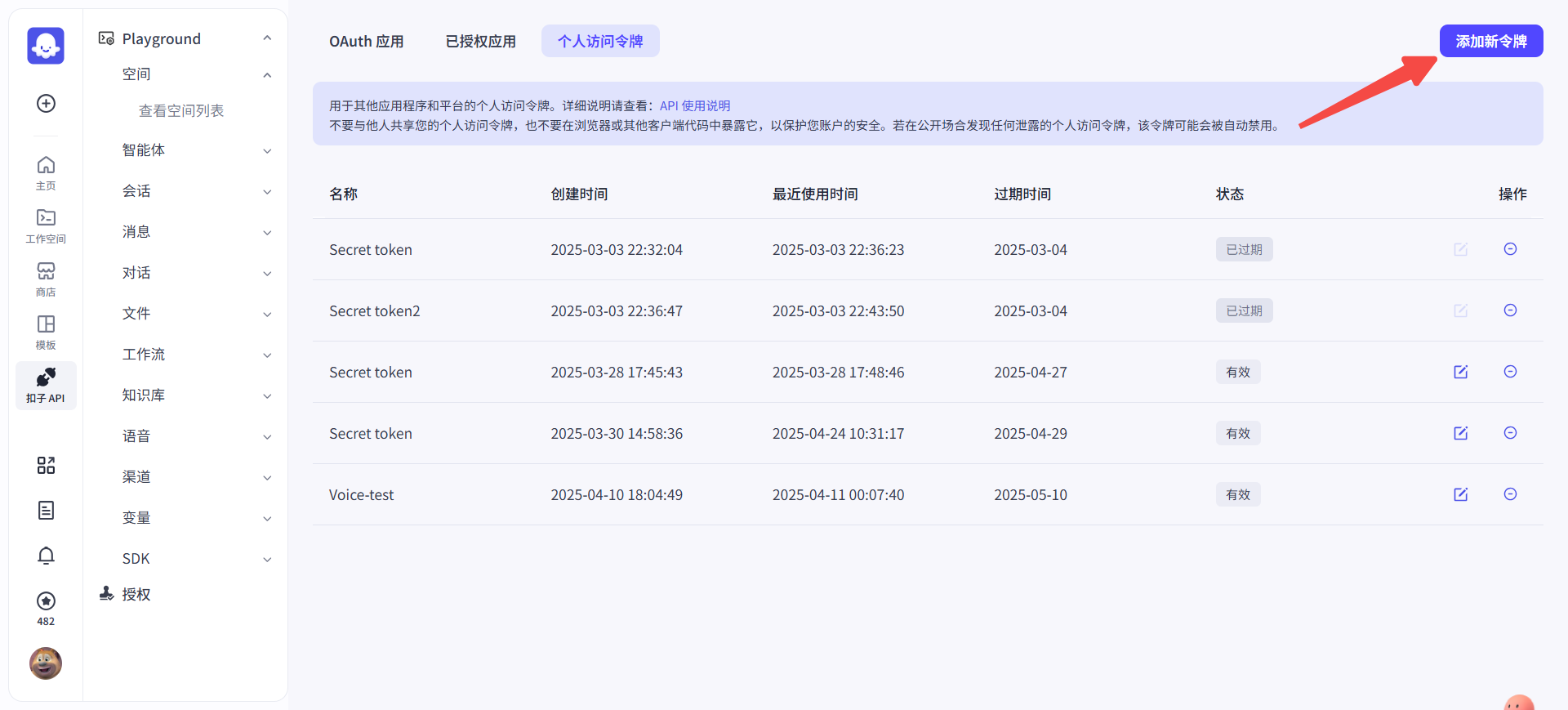Switch to the 已授权应用 tab

point(480,41)
